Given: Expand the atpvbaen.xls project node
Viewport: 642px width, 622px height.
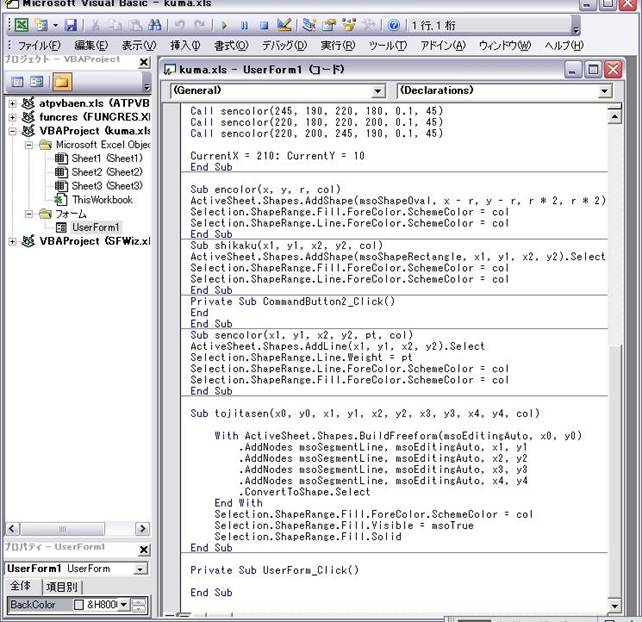Looking at the screenshot, I should coord(12,104).
